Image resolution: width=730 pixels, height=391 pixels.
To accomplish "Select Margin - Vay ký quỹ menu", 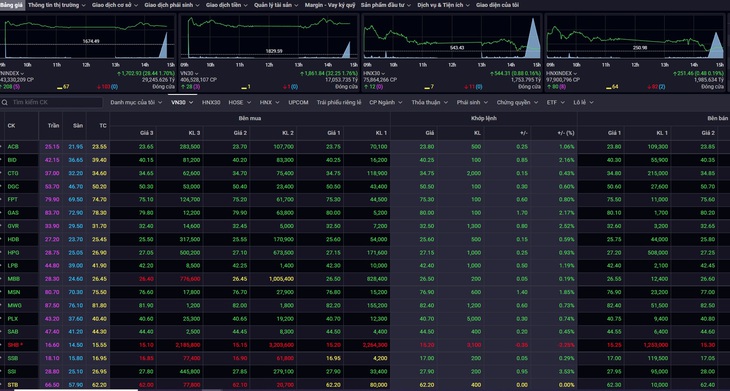I will click(x=330, y=5).
